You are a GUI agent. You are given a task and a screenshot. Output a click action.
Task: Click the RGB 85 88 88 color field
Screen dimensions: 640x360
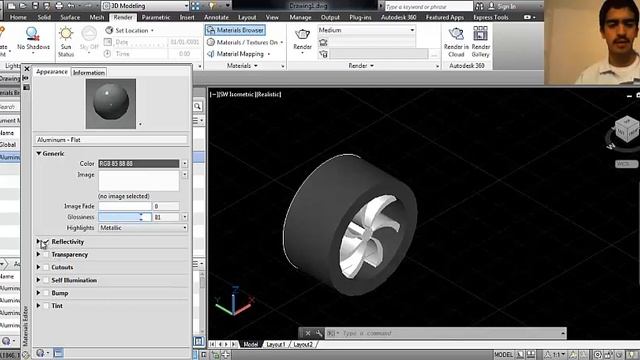click(x=138, y=164)
